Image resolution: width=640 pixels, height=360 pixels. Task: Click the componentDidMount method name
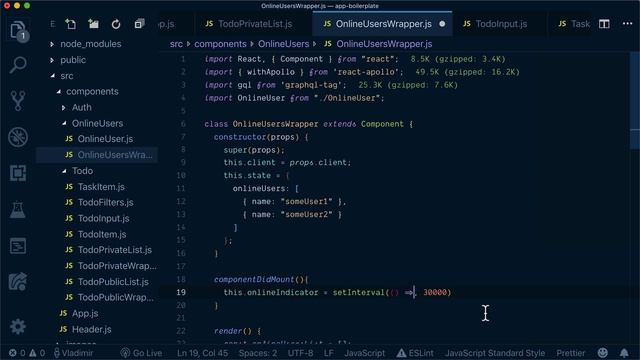[254, 280]
